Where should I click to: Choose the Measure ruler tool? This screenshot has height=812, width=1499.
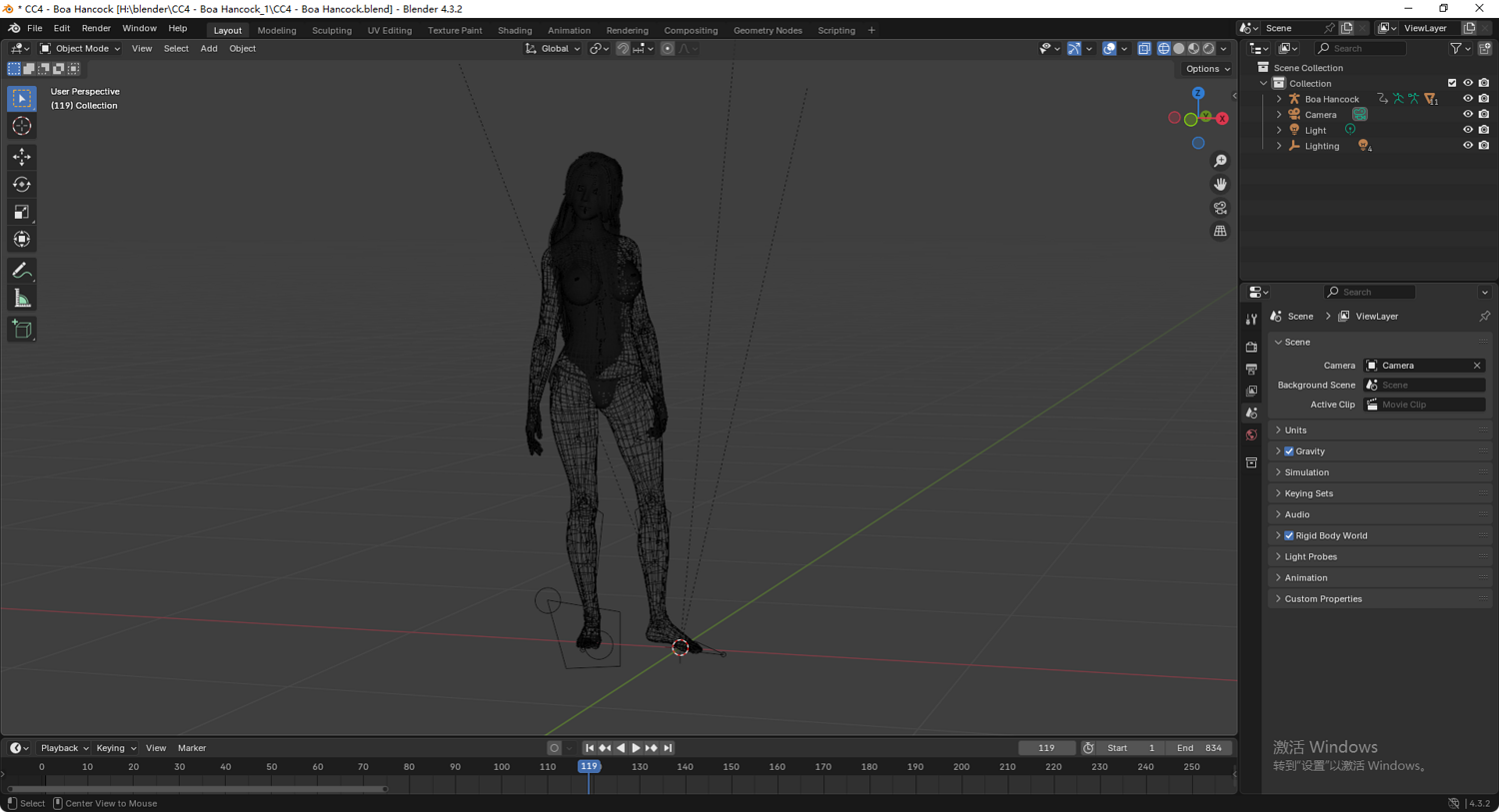click(x=22, y=299)
